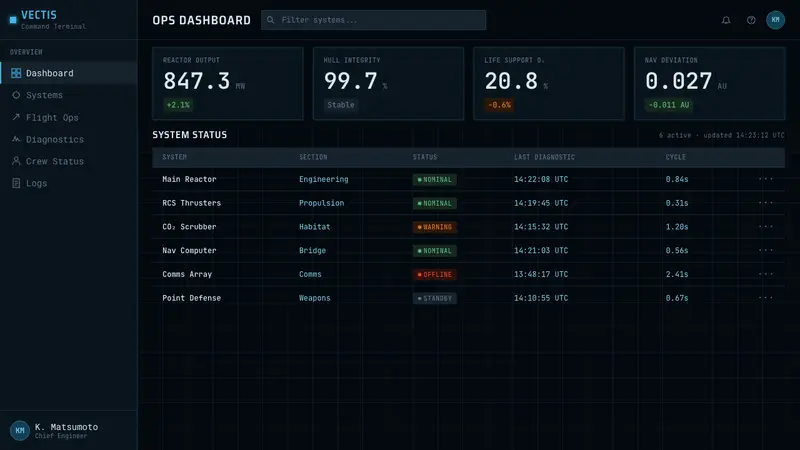This screenshot has height=450, width=800.
Task: Click the Vectis logo square icon
Action: (x=13, y=20)
